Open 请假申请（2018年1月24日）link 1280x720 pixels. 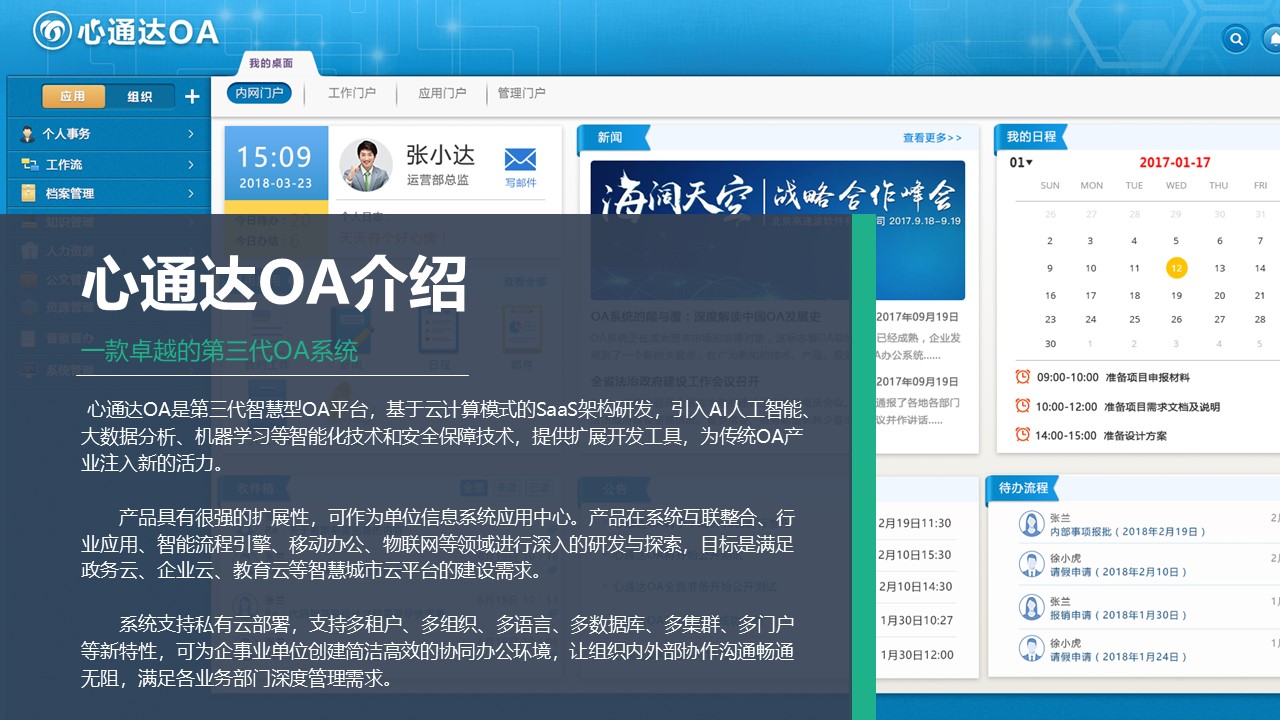(x=1118, y=656)
